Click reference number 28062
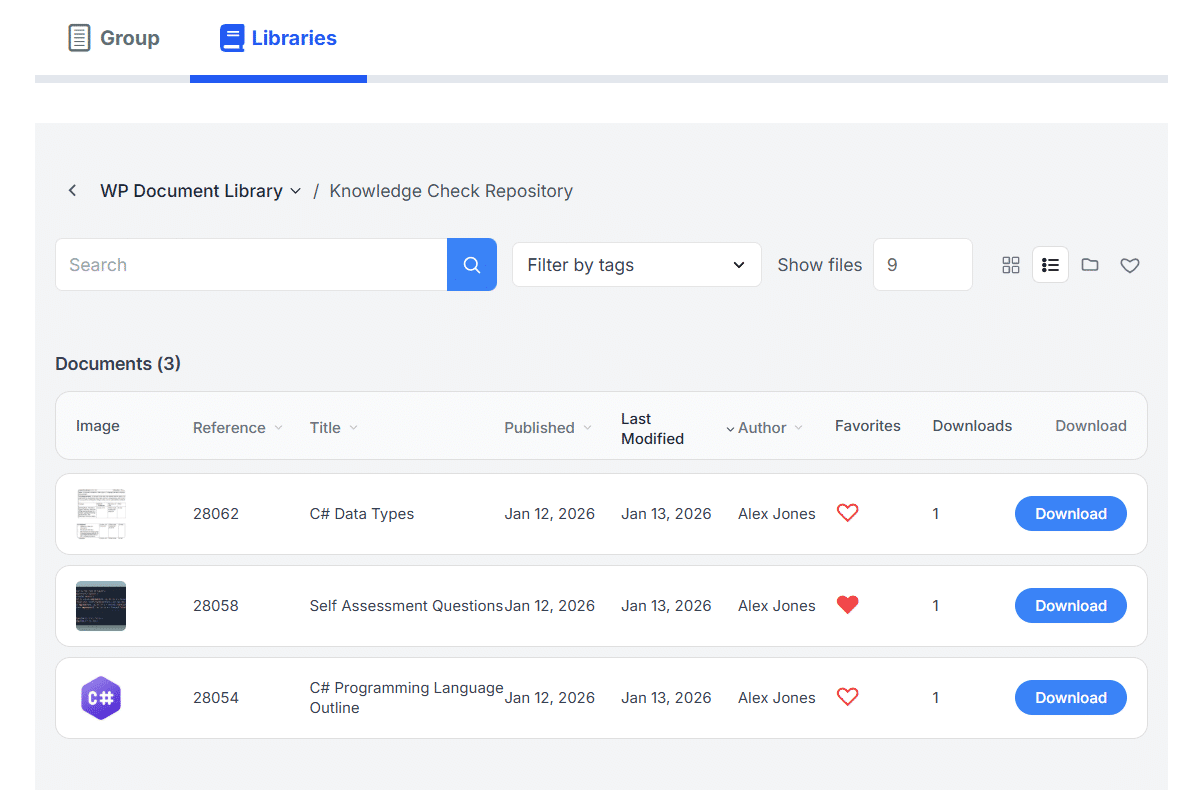Viewport: 1202px width, 790px height. click(x=216, y=514)
